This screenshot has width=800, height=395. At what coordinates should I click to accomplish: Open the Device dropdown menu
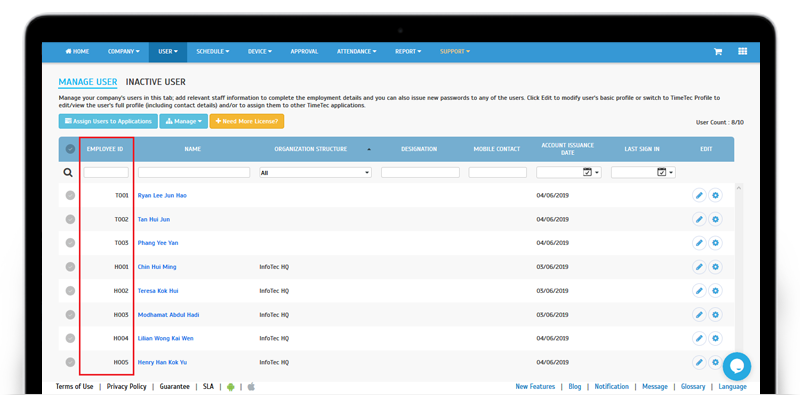[260, 52]
